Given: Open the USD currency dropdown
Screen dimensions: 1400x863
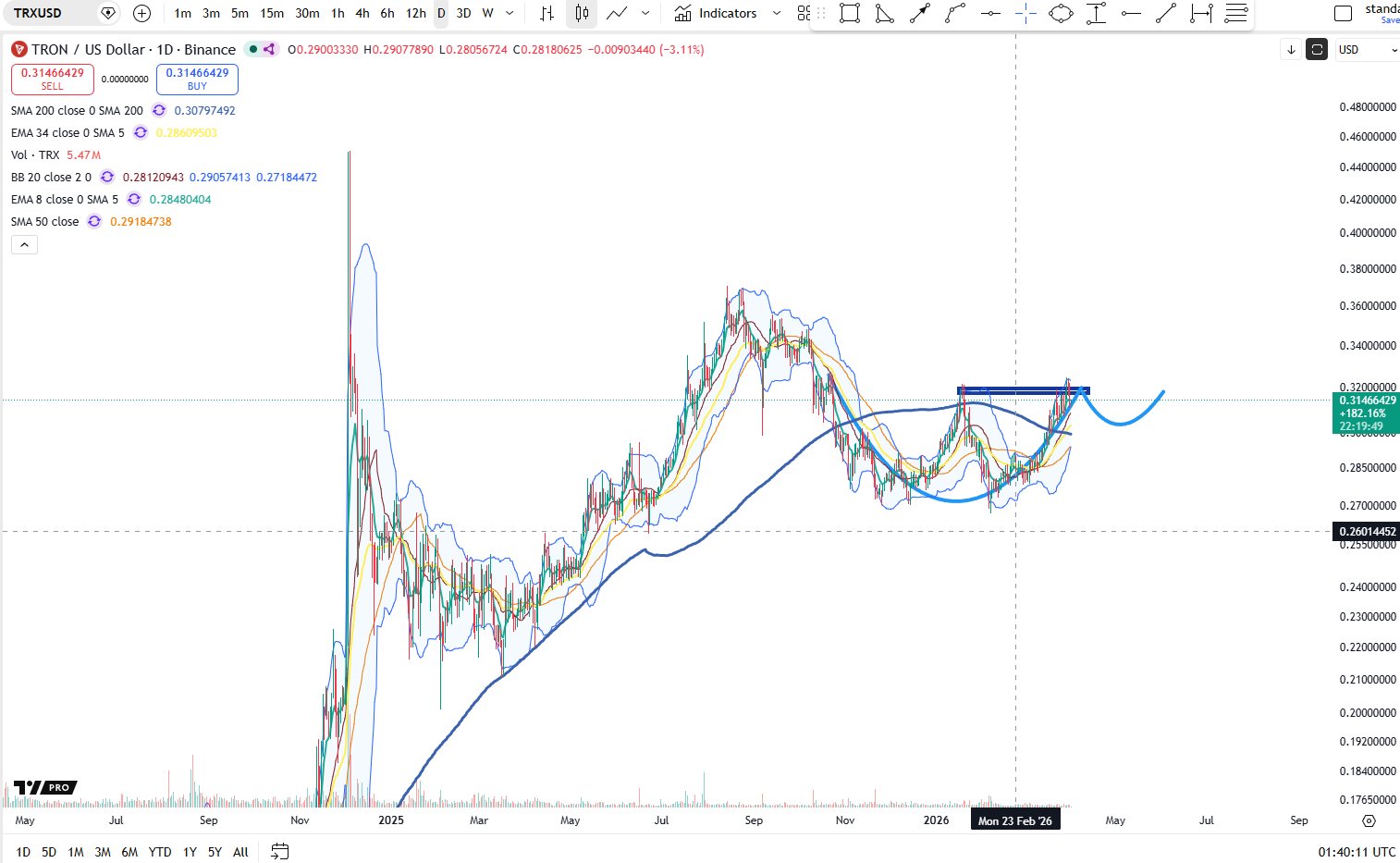Looking at the screenshot, I should (x=1367, y=49).
